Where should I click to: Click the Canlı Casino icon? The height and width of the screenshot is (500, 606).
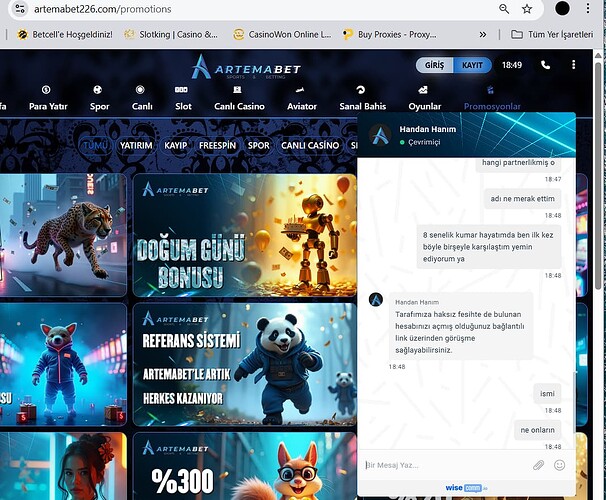tap(237, 90)
